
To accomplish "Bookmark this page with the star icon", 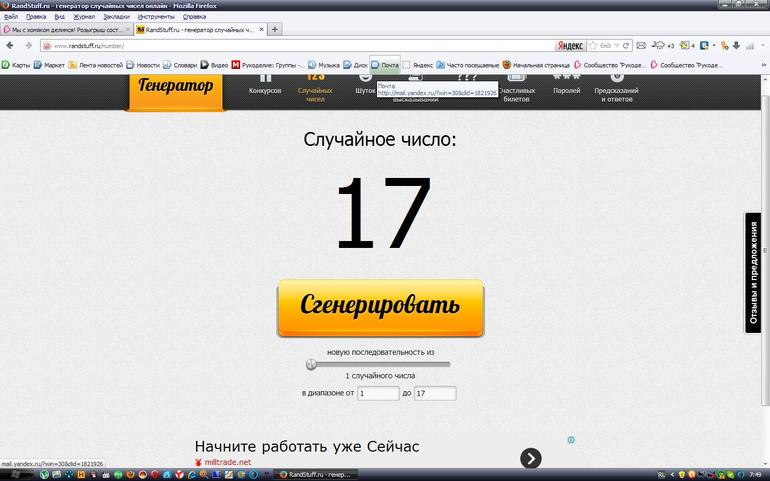I will tap(593, 46).
